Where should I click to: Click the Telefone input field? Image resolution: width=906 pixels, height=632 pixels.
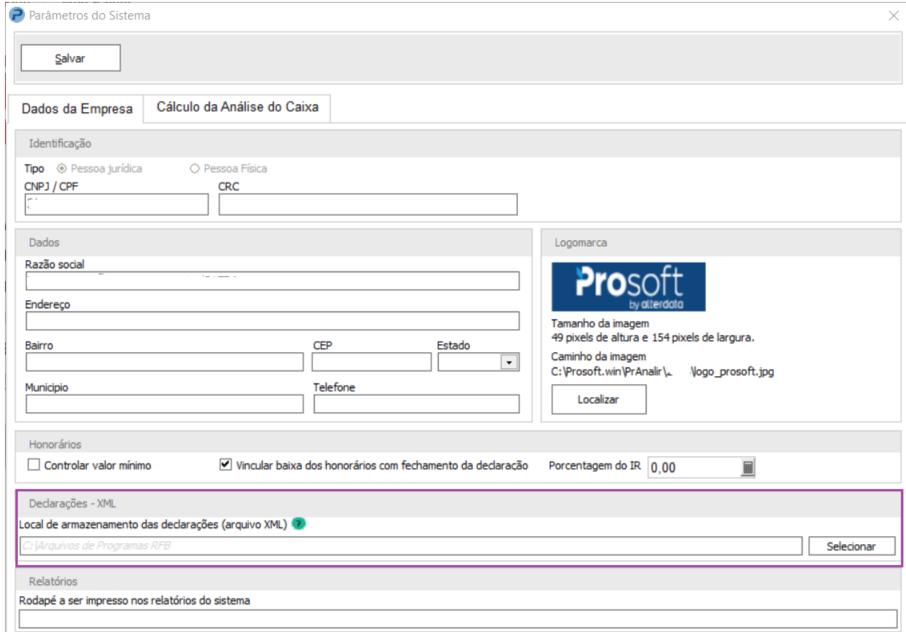417,404
